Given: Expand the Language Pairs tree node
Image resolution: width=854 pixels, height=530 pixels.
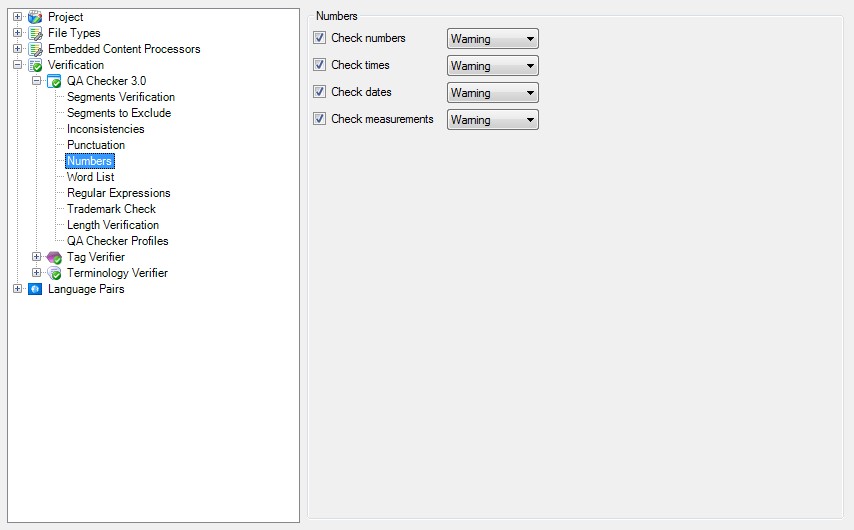Looking at the screenshot, I should coord(17,289).
